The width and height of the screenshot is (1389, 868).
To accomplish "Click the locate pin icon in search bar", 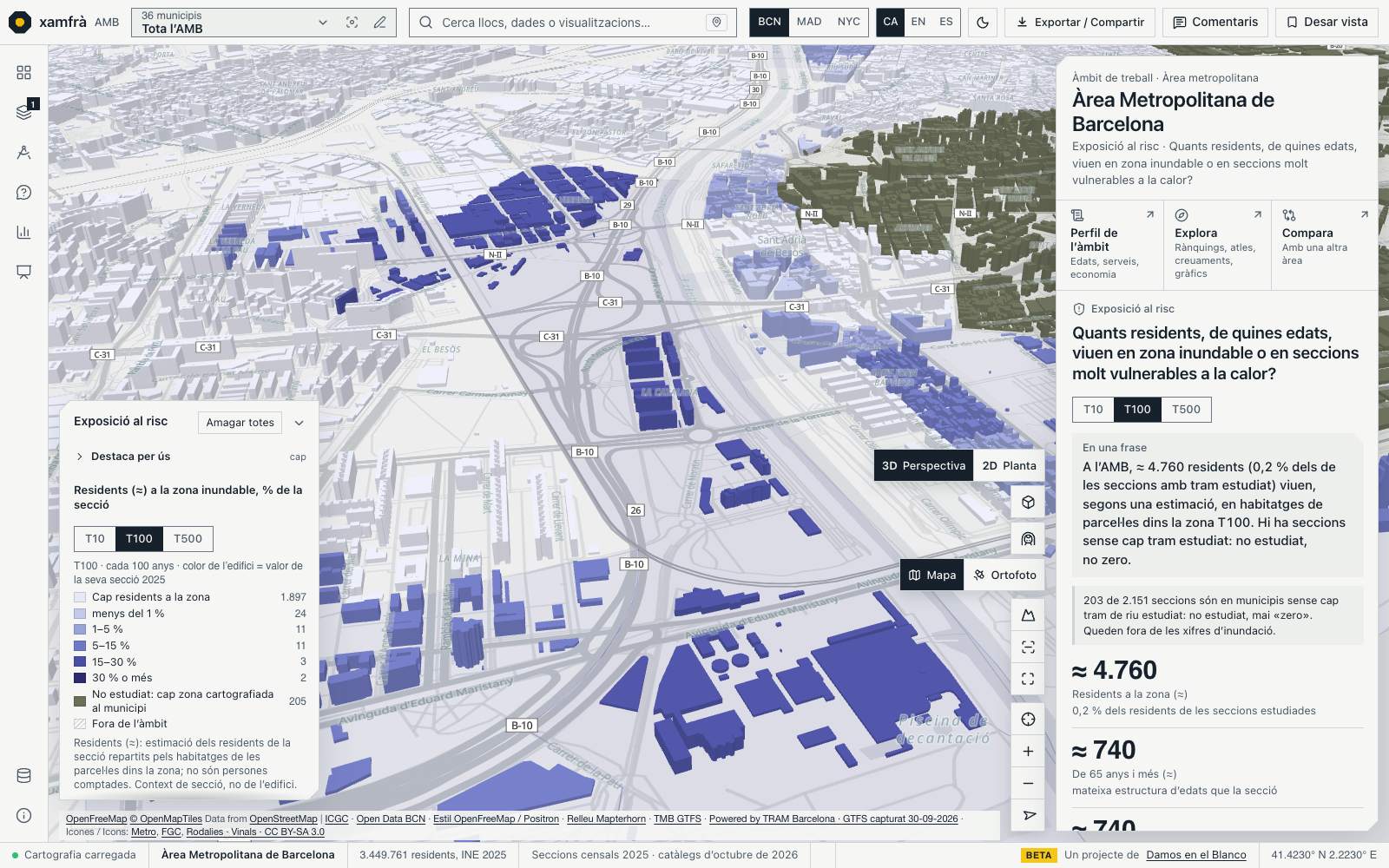I will [x=716, y=23].
